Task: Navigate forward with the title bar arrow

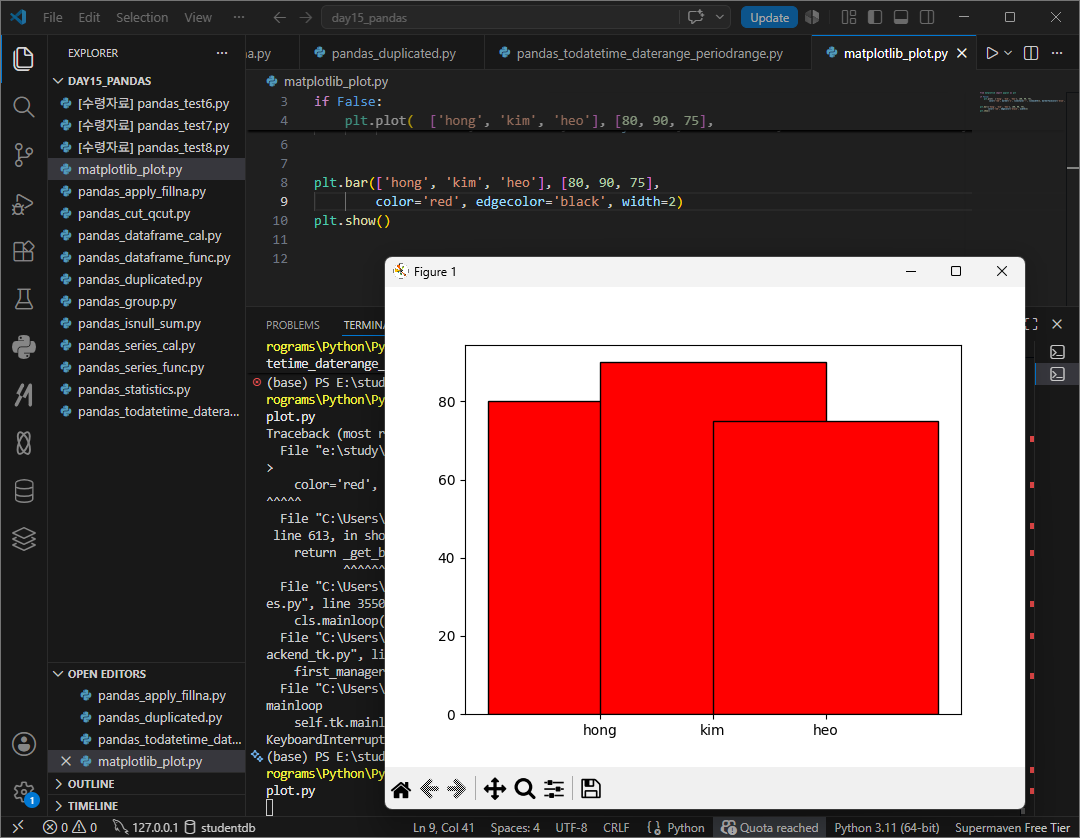Action: (306, 17)
